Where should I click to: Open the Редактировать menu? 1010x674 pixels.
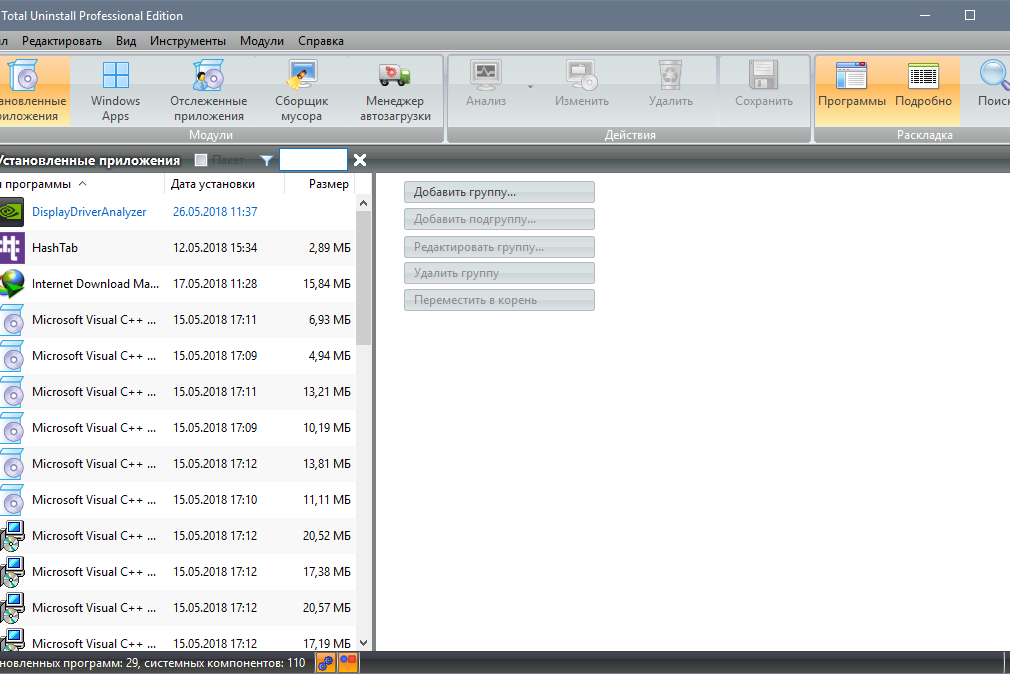[x=62, y=41]
